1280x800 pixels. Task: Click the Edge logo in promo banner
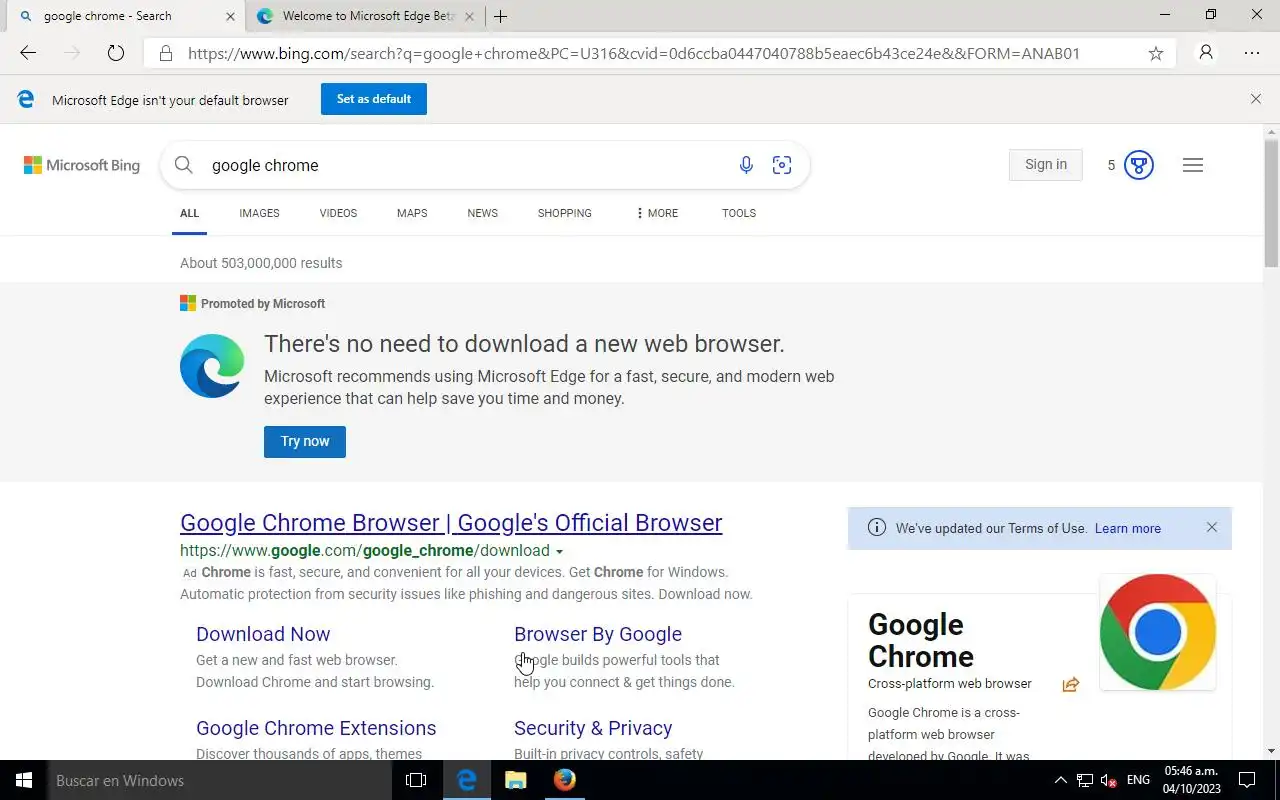pyautogui.click(x=212, y=366)
